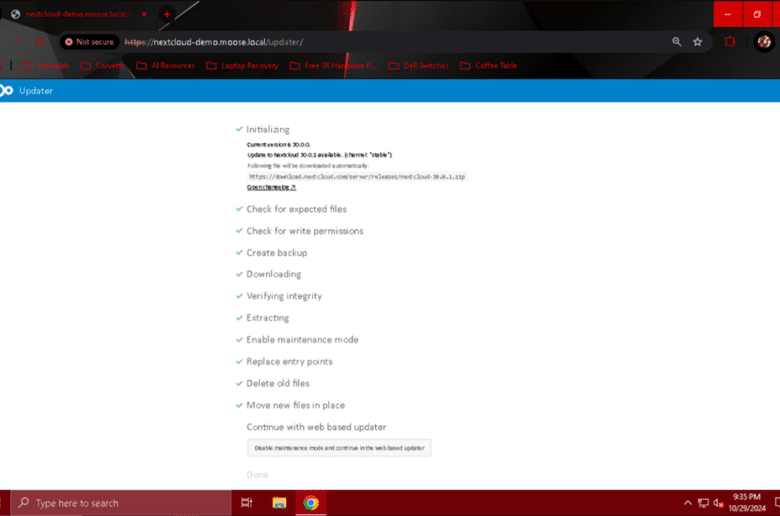
Task: Reload the page with the refresh icon
Action: click(40, 42)
